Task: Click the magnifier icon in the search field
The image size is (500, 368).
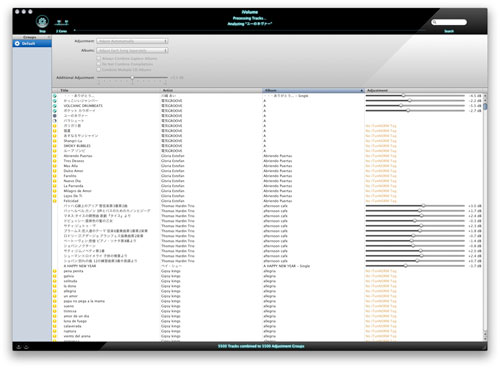Action: [435, 22]
